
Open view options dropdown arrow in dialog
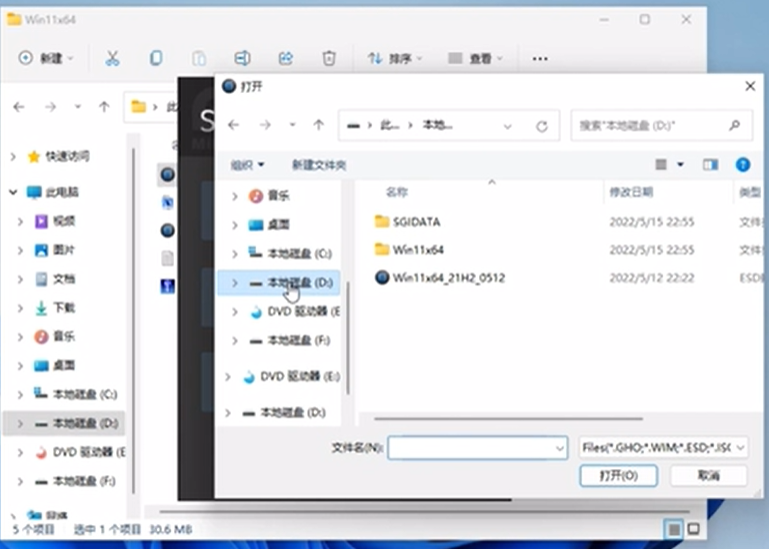(x=681, y=164)
